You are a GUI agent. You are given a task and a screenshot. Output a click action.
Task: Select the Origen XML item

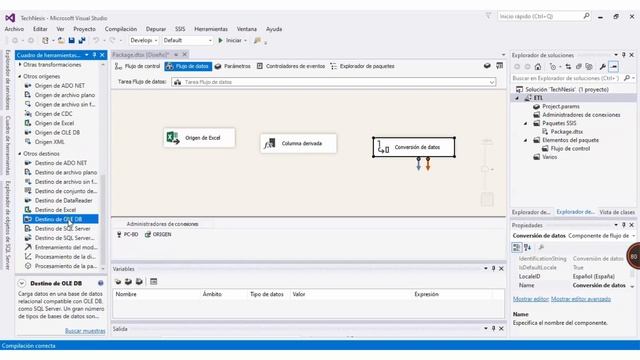[49, 142]
